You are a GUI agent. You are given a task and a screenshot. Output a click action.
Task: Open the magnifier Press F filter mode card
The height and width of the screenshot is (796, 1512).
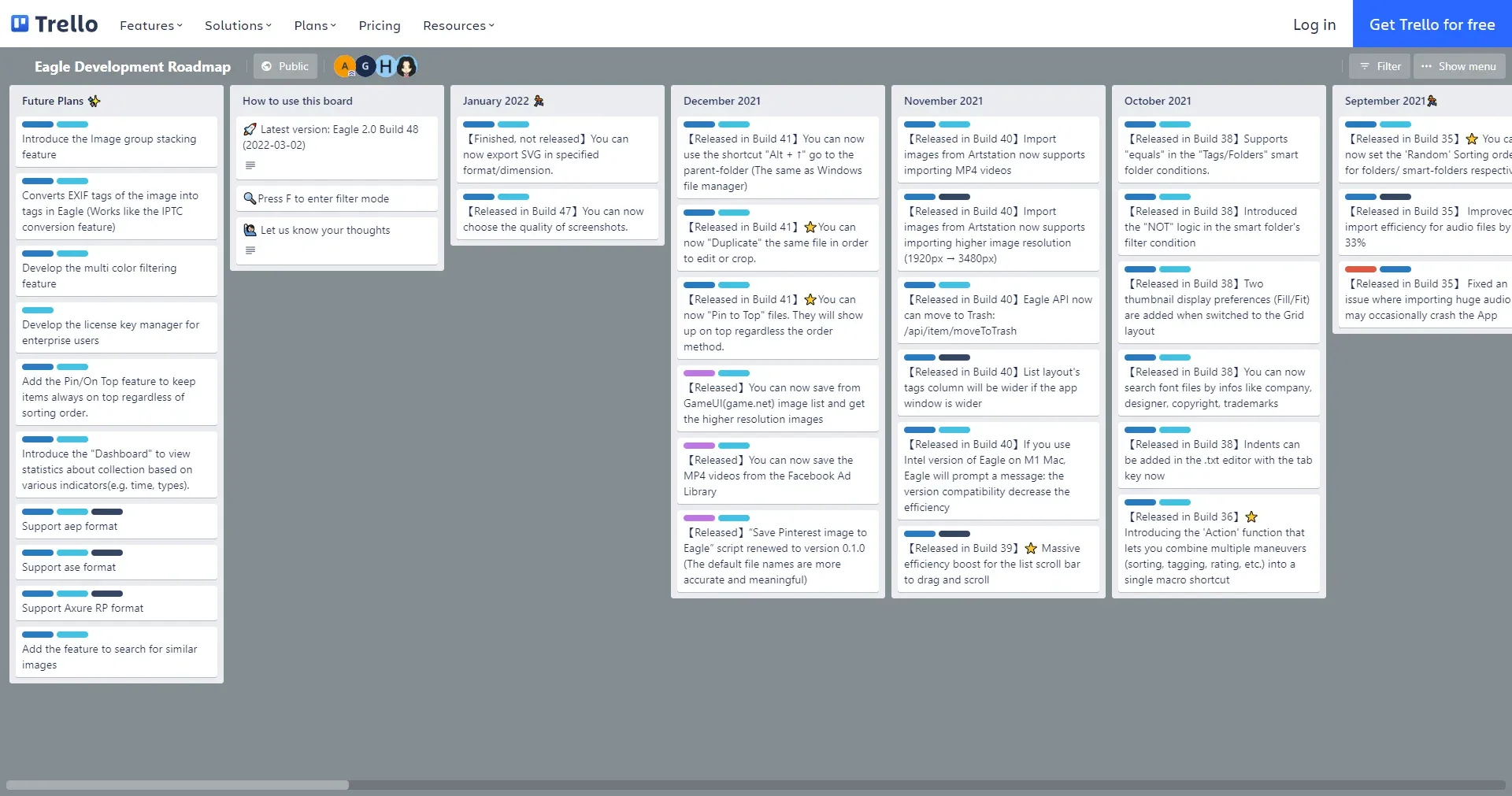point(337,198)
